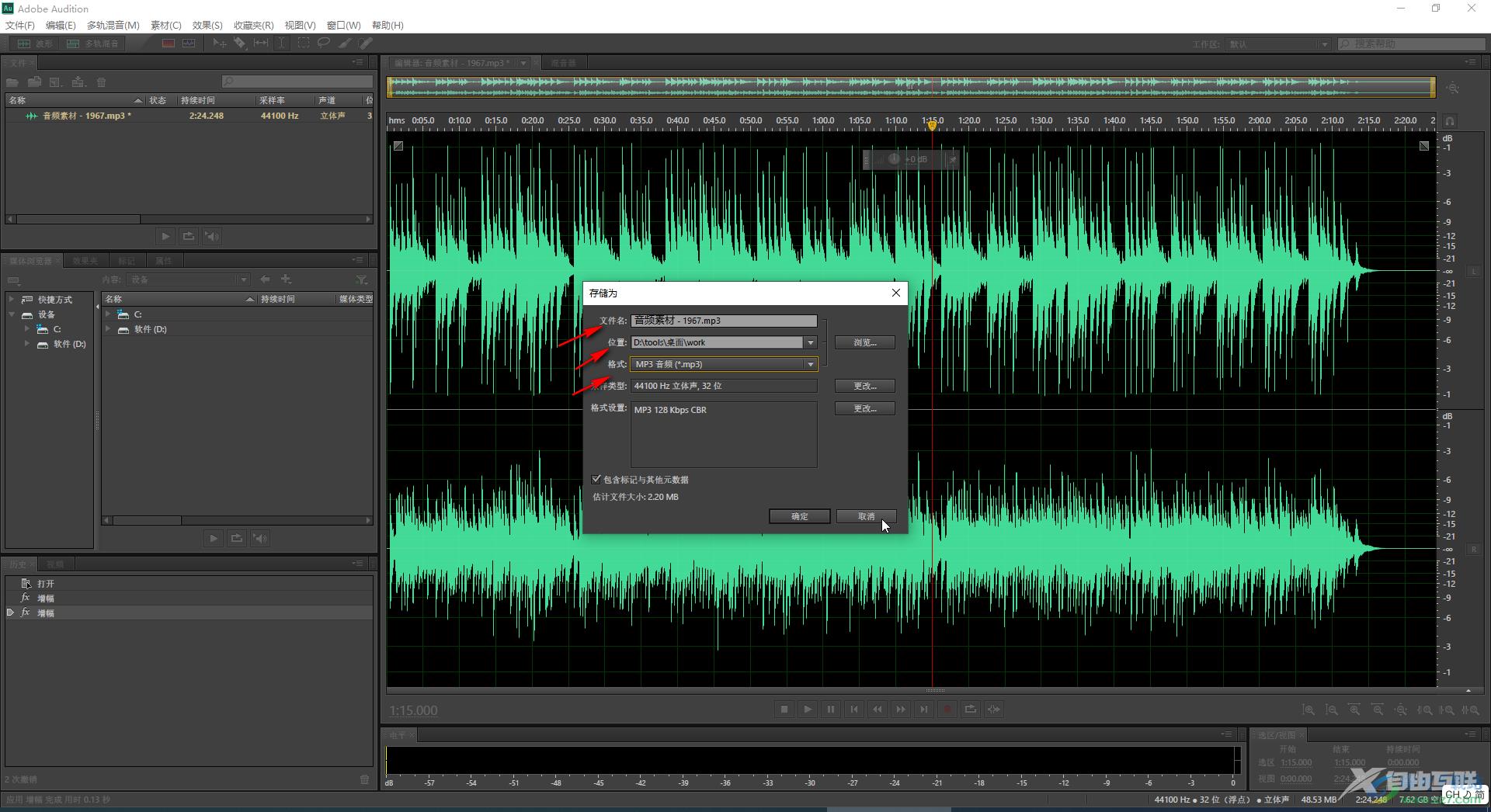Open the Multitrack menu
1491x812 pixels.
coord(113,25)
